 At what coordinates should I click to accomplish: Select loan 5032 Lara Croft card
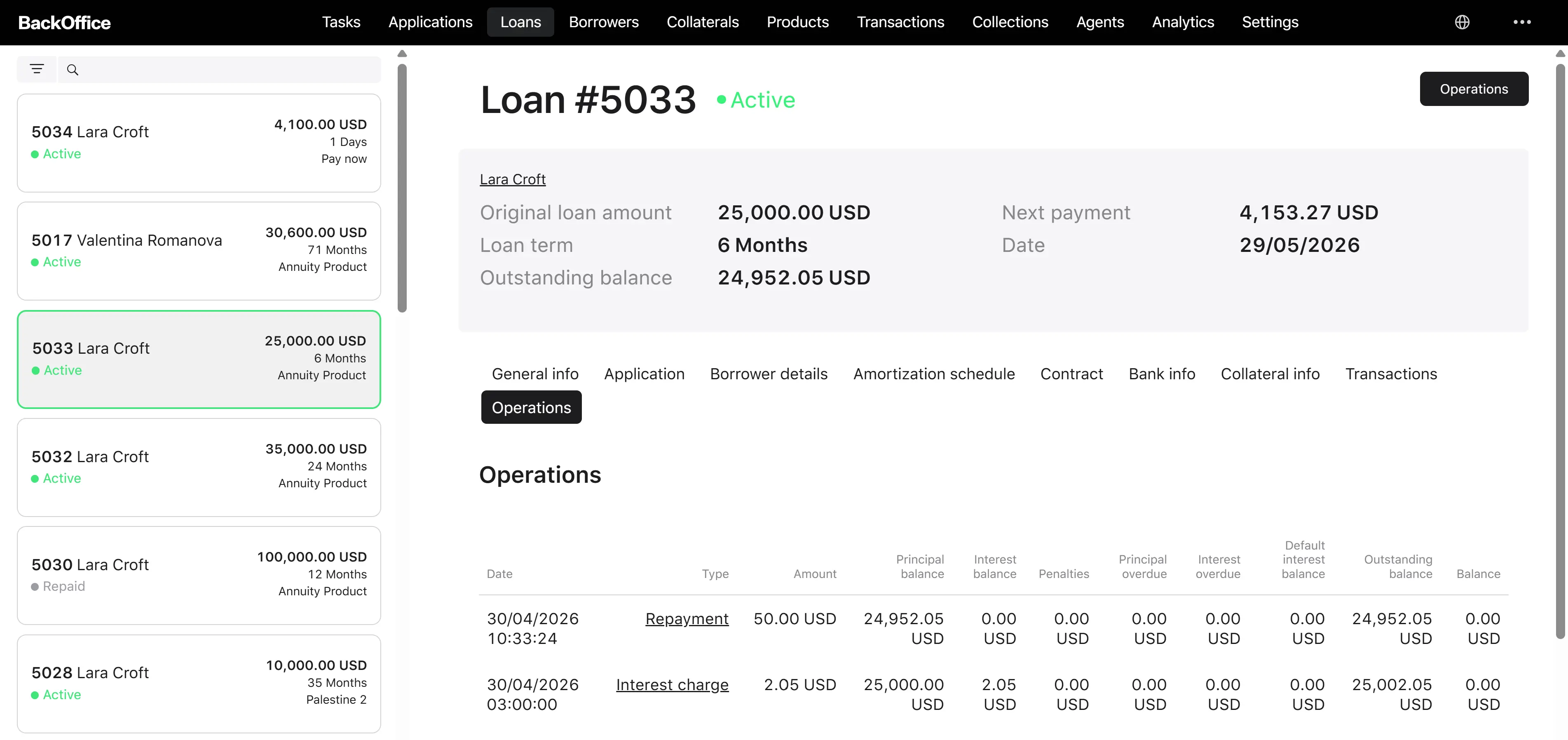pos(199,467)
